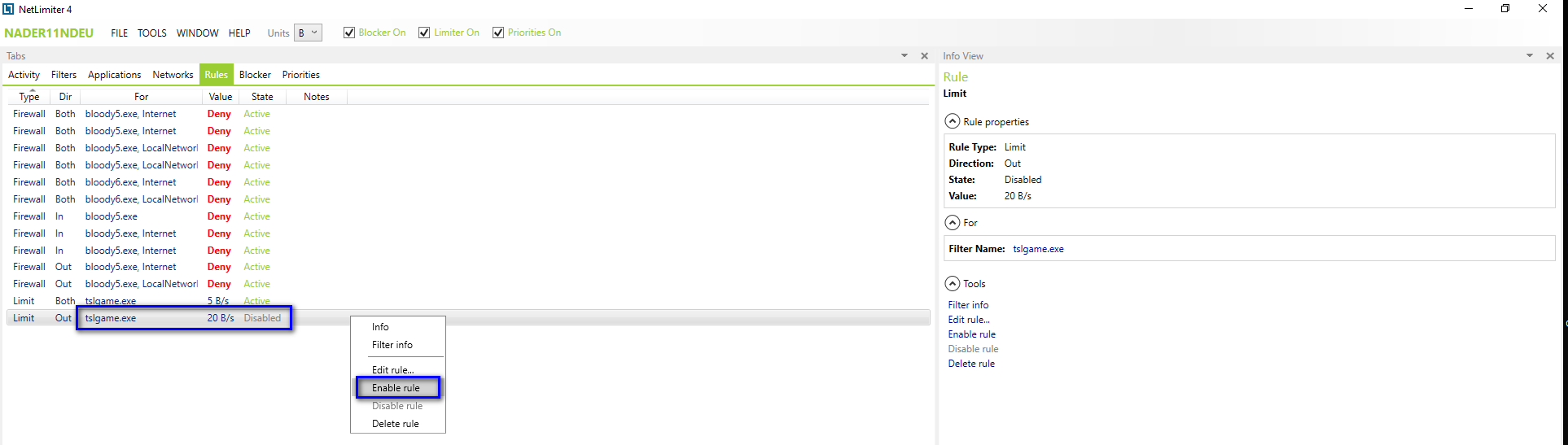Open the Tabs panel dropdown arrow

[904, 56]
